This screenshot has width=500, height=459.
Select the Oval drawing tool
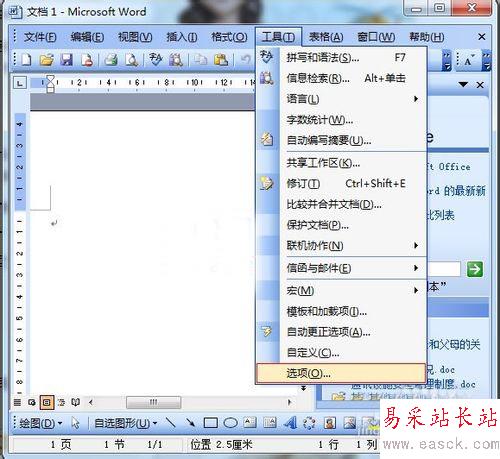pos(230,423)
